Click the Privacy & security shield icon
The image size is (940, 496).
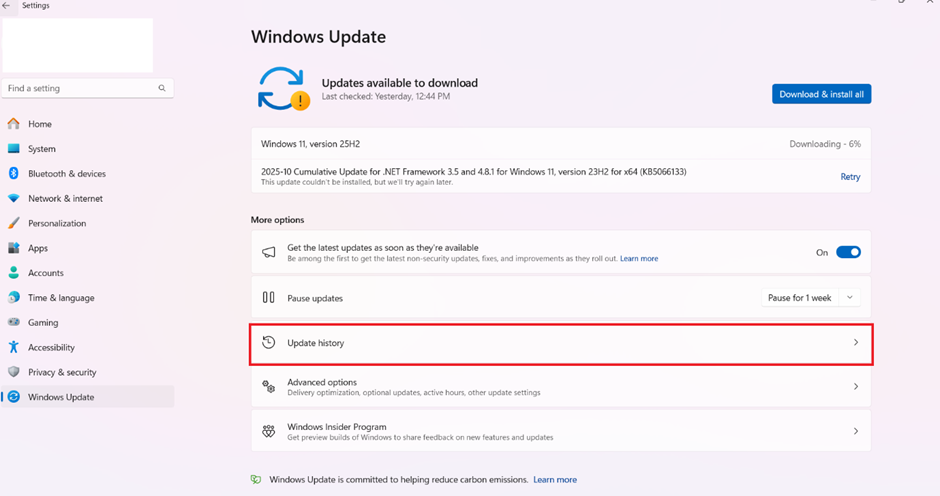coord(14,372)
